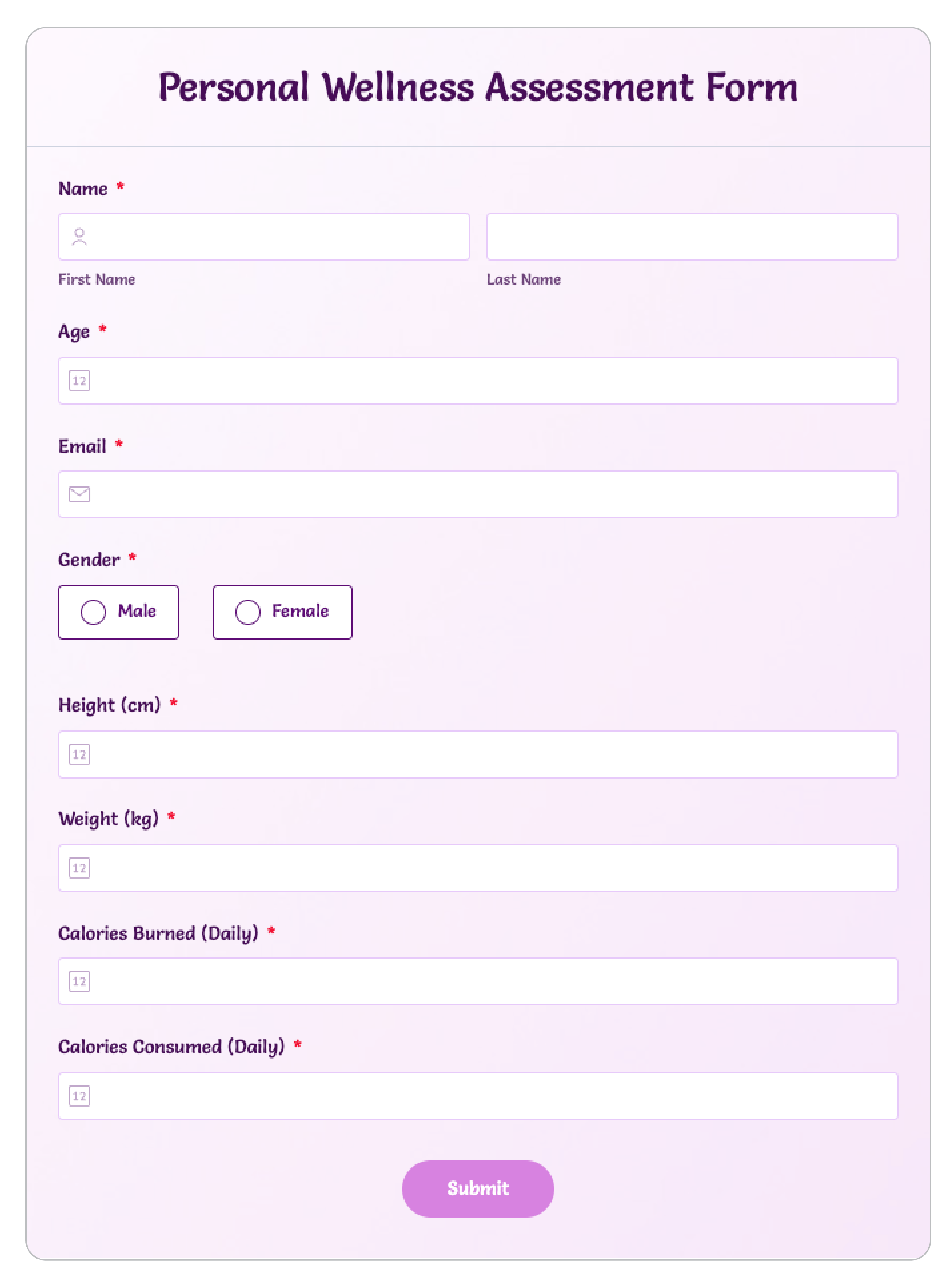Click number icon in Calories Burned field
Viewport: 952px width, 1283px height.
pos(79,982)
